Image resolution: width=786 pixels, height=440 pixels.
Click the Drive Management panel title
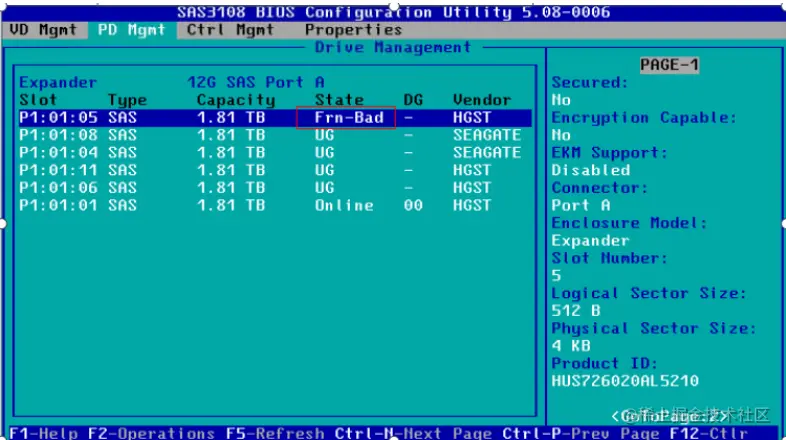coord(392,48)
